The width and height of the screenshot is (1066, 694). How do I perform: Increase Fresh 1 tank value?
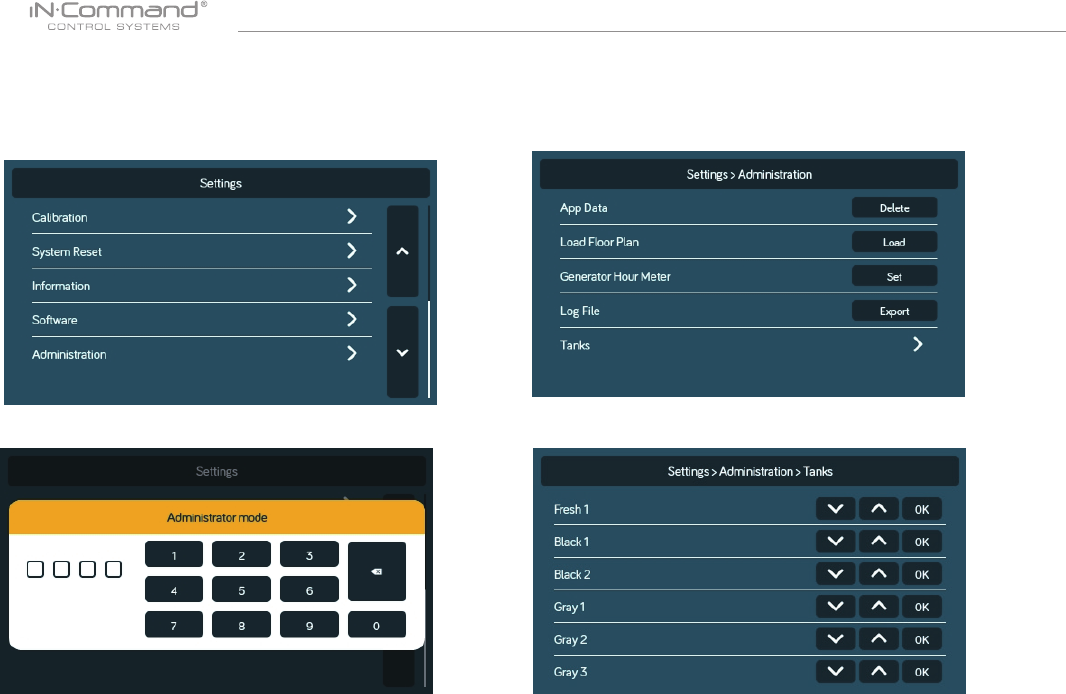point(879,509)
